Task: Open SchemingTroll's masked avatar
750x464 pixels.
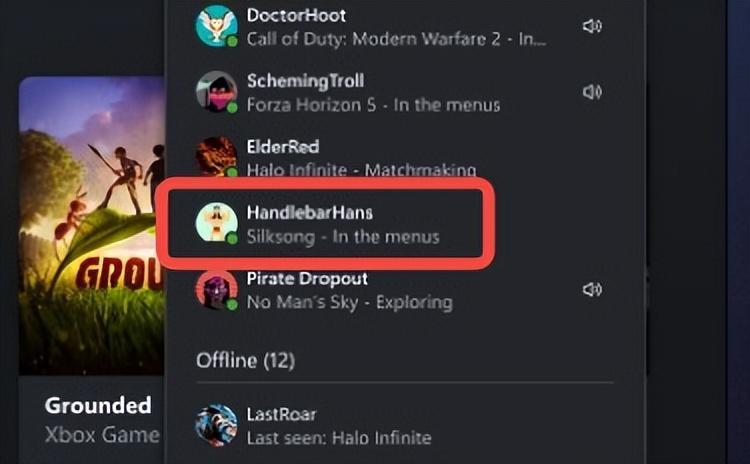Action: pos(216,92)
